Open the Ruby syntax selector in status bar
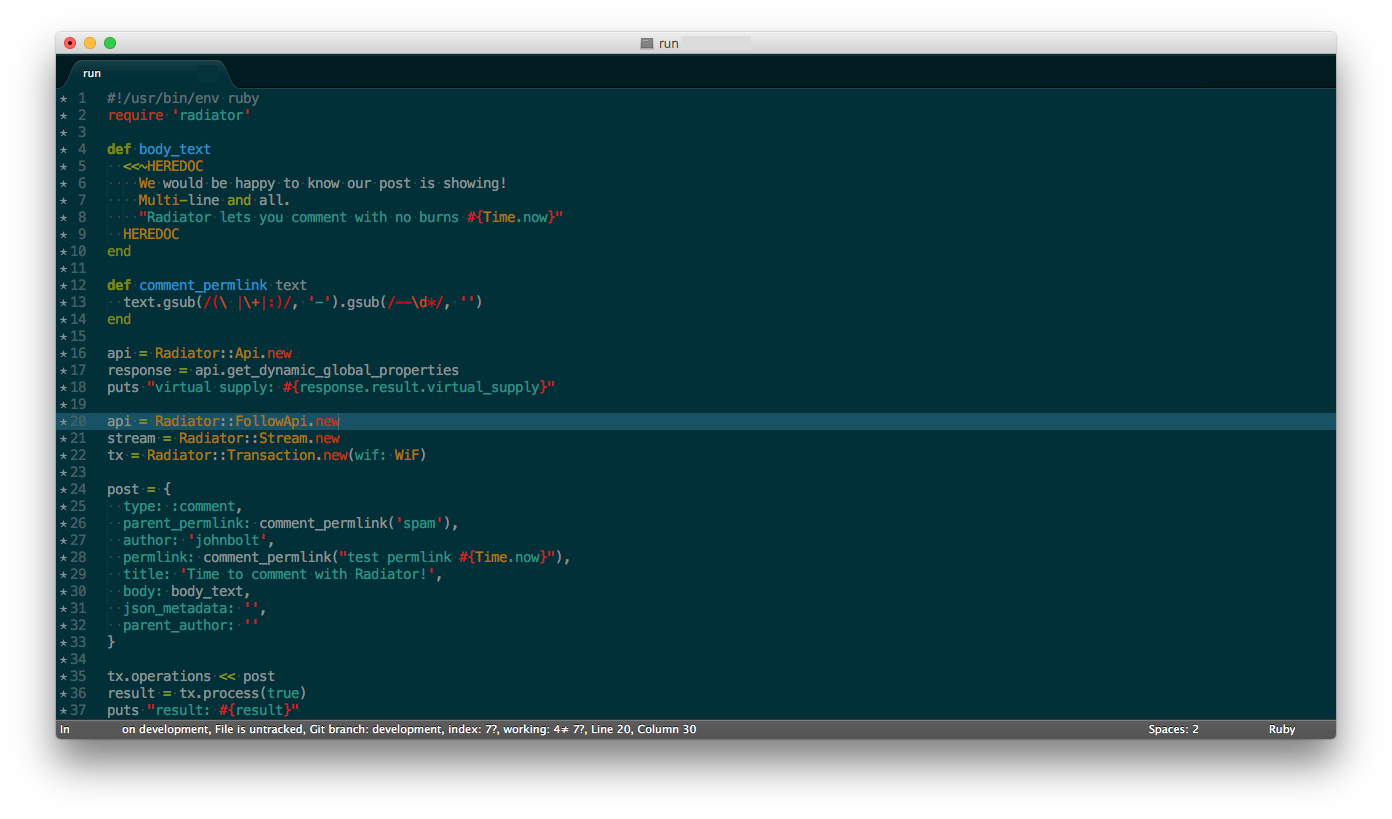 tap(1281, 730)
